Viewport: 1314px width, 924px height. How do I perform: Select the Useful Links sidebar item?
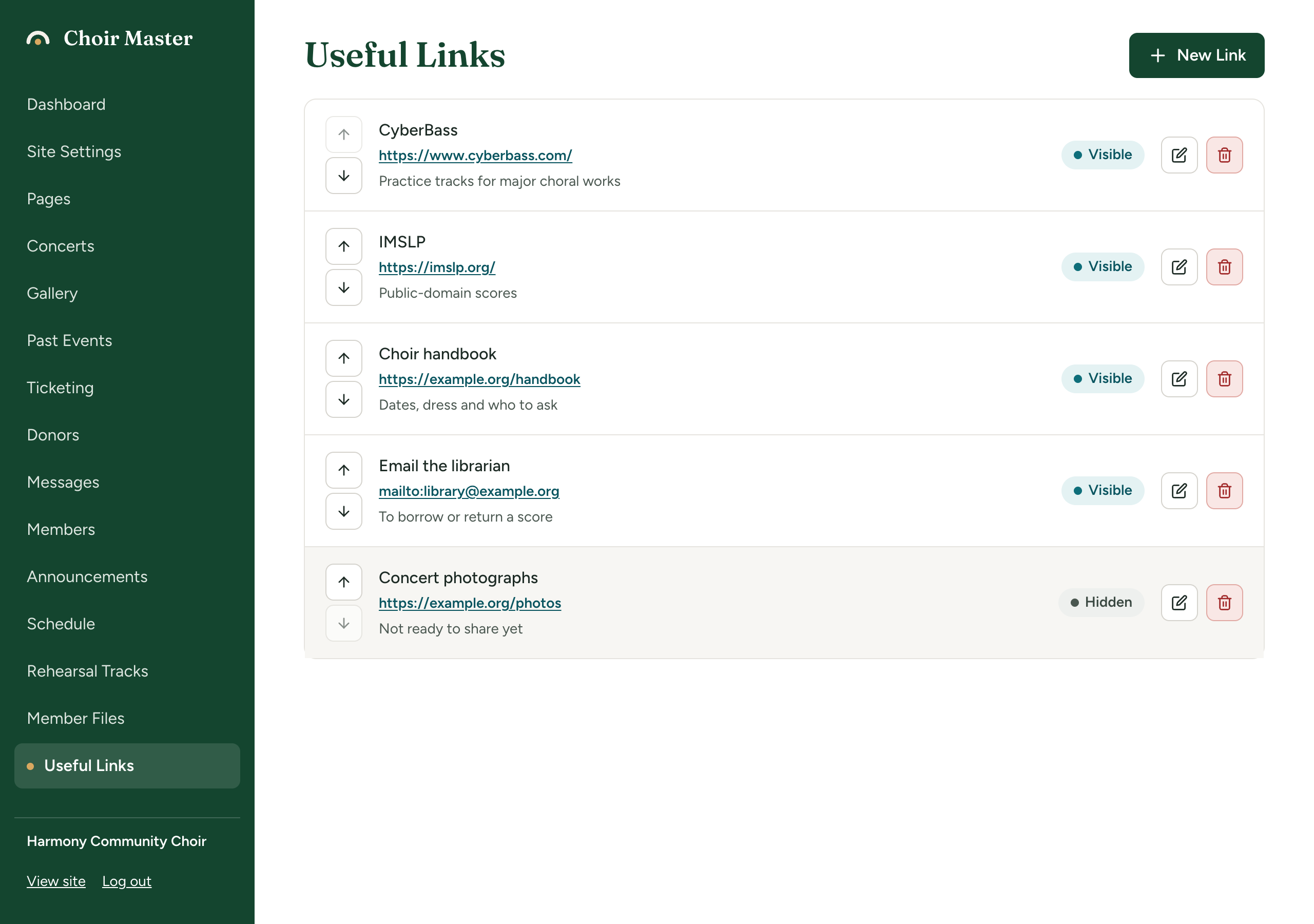coord(127,766)
